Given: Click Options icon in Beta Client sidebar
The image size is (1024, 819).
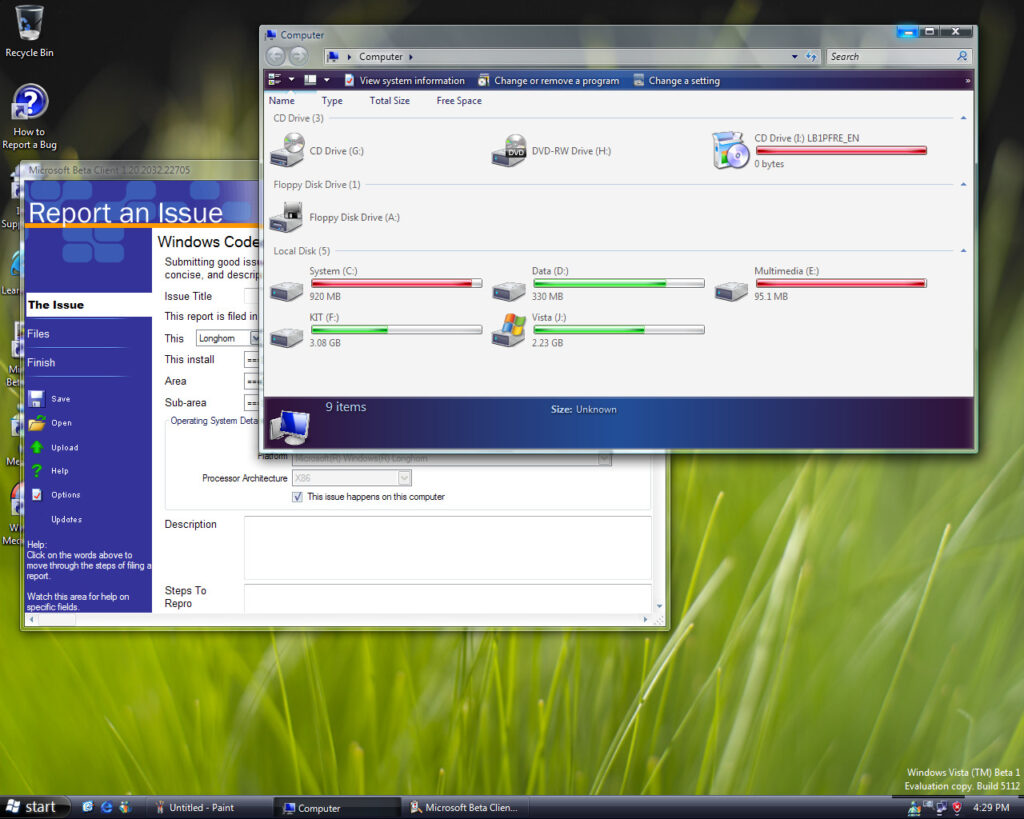Looking at the screenshot, I should (x=37, y=495).
